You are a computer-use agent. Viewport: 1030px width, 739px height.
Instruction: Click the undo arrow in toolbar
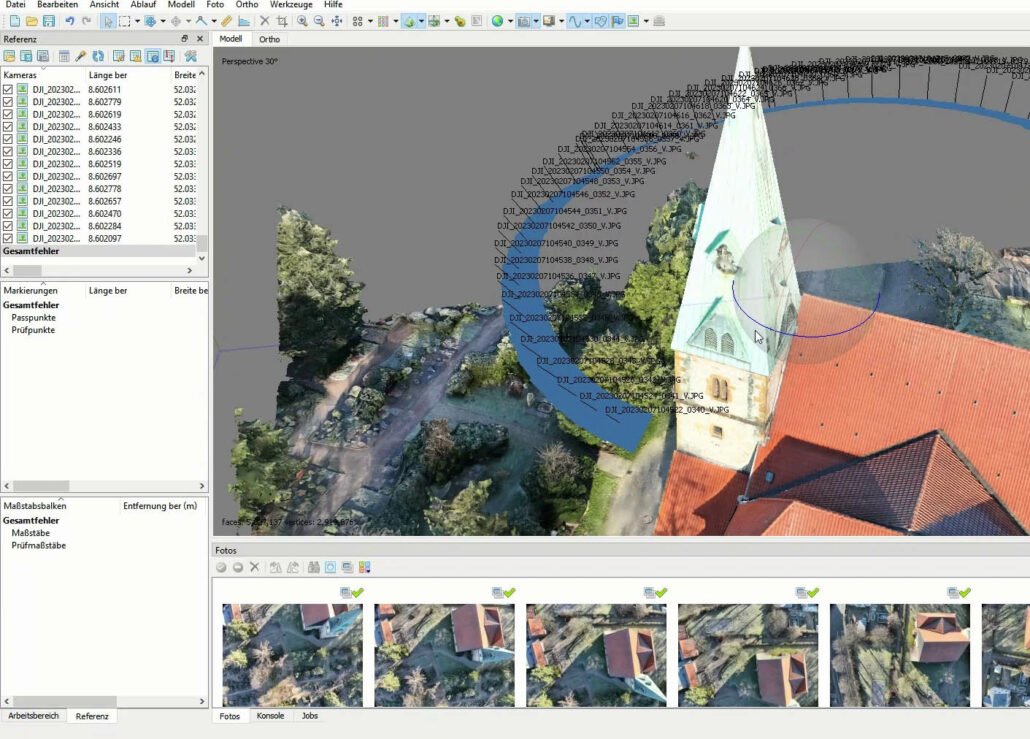[69, 21]
